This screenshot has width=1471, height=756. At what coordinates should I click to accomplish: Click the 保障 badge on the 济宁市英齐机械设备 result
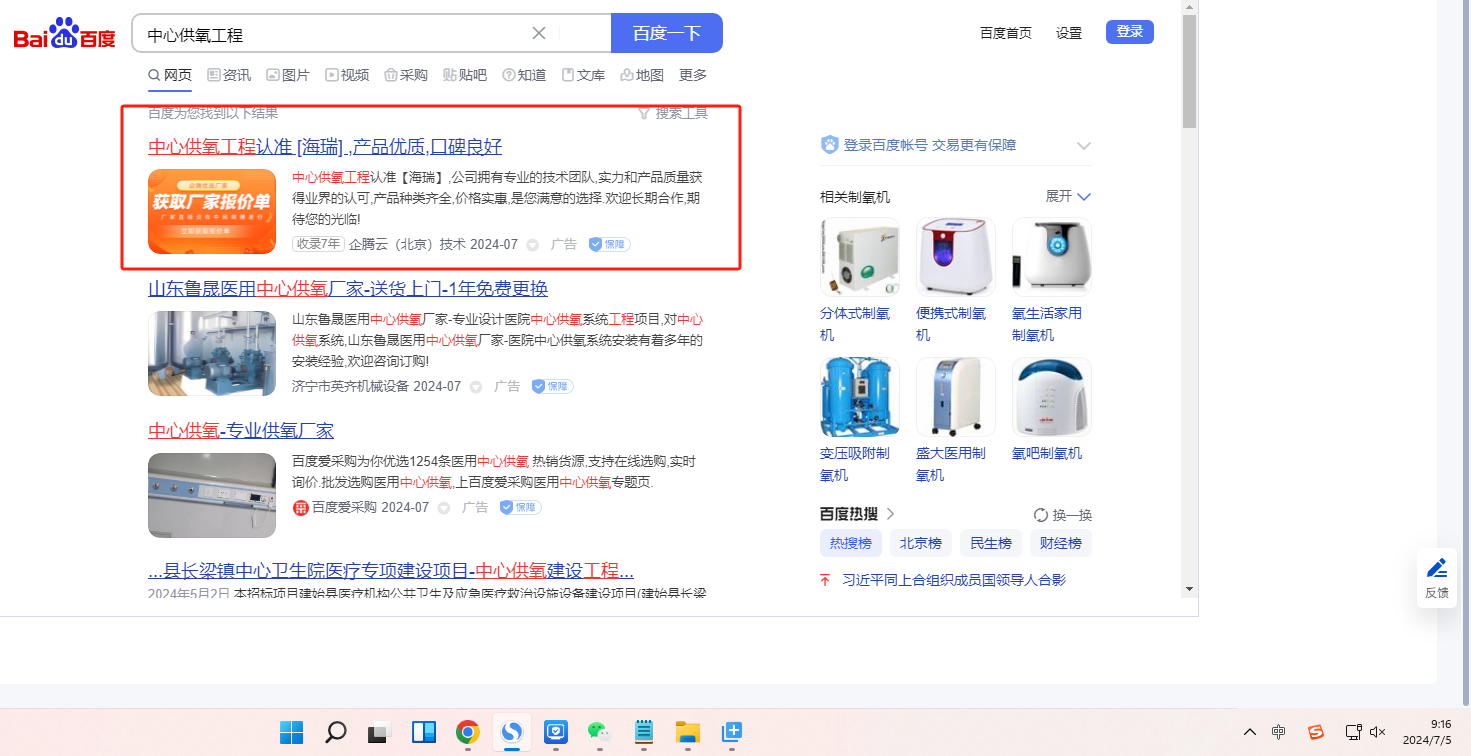[x=552, y=386]
